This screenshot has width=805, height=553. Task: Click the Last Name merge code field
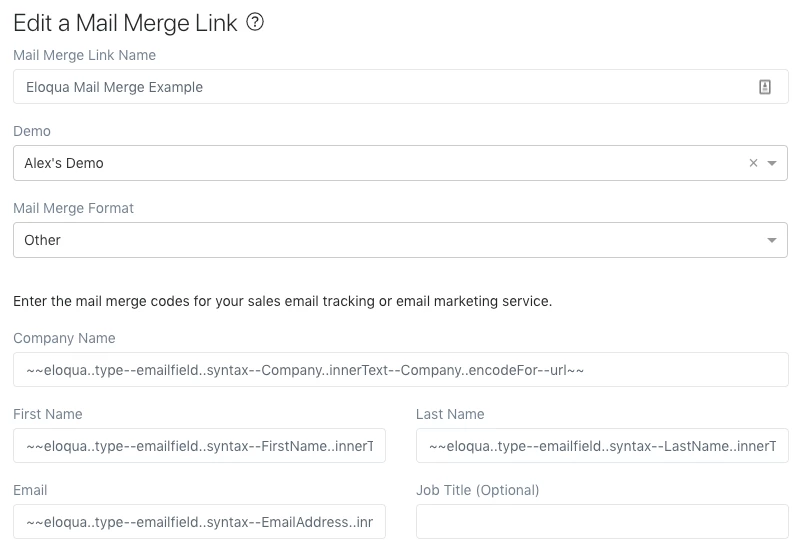[602, 446]
